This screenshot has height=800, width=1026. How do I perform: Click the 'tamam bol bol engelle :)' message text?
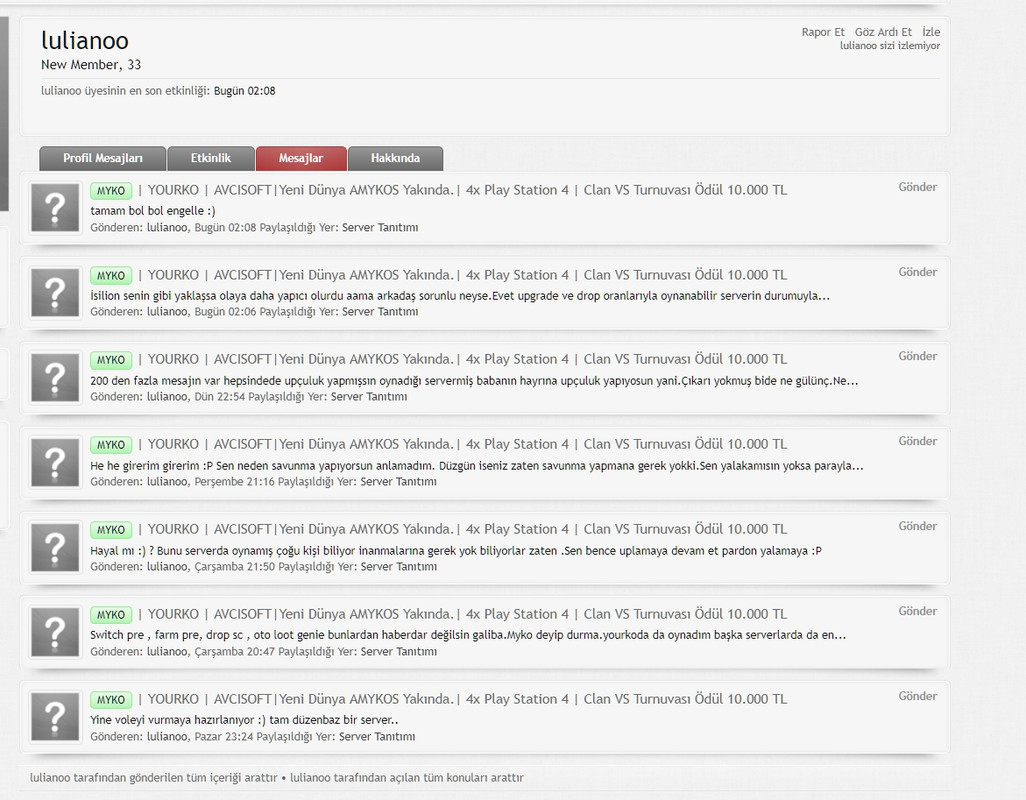point(153,211)
